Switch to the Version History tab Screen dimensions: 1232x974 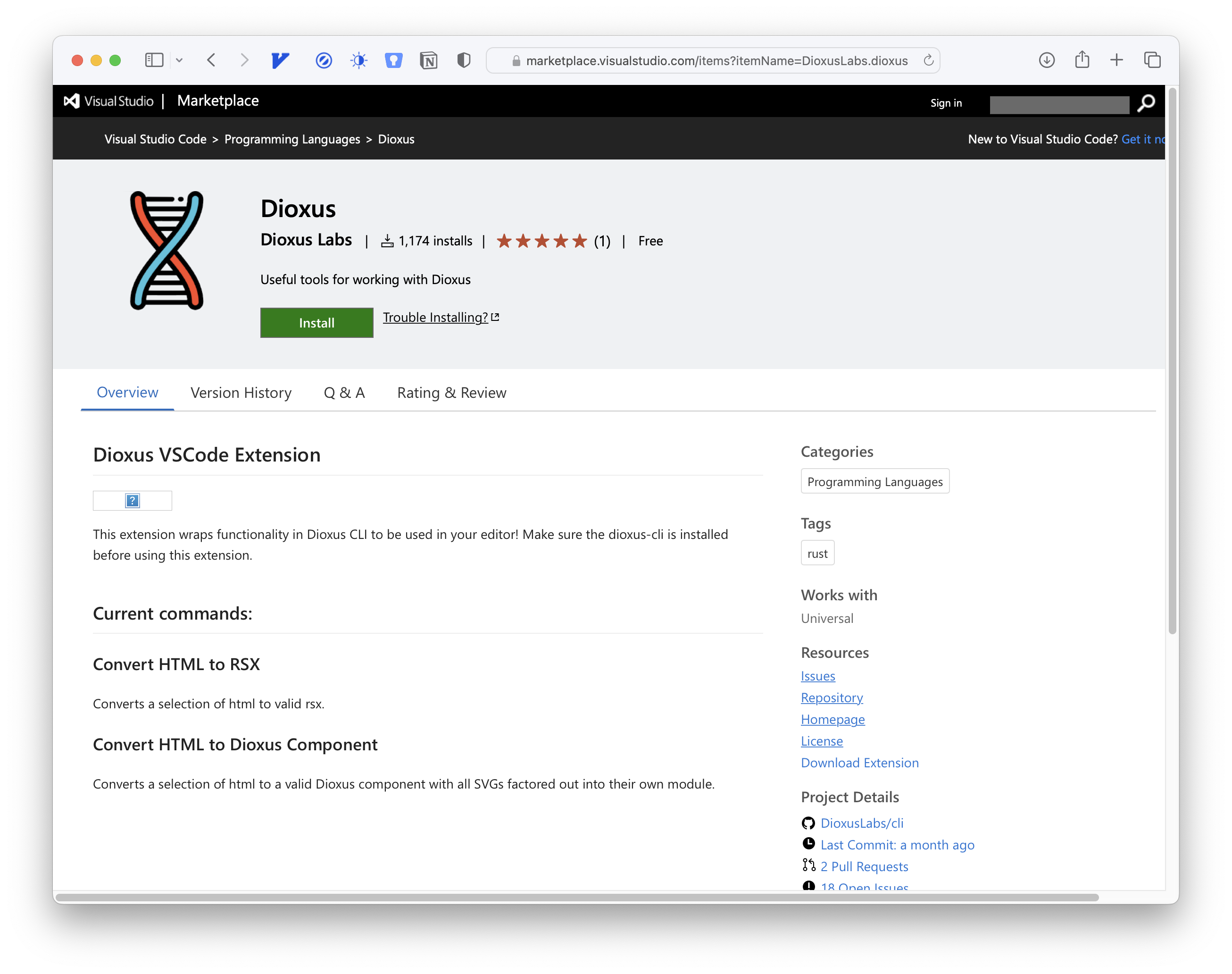click(x=241, y=392)
